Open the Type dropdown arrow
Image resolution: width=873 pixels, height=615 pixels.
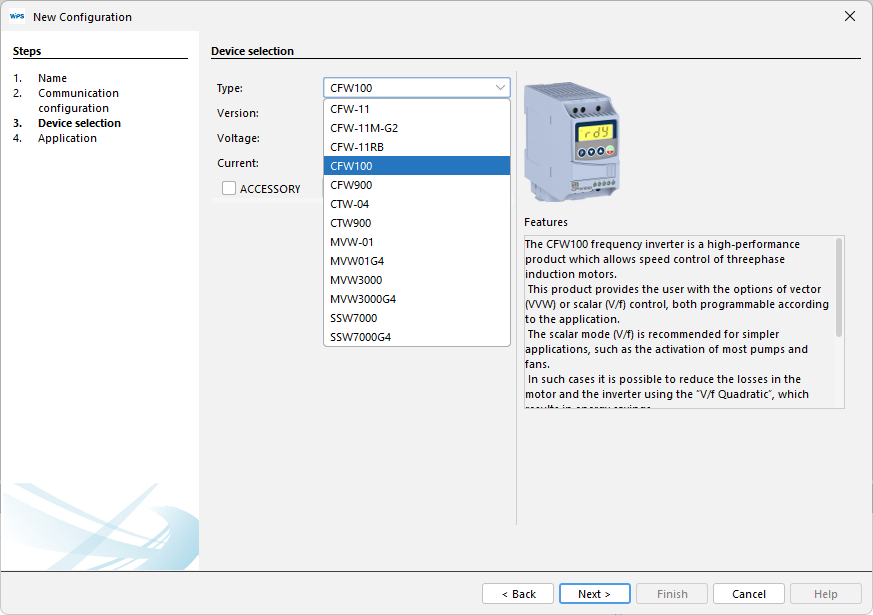(x=500, y=88)
